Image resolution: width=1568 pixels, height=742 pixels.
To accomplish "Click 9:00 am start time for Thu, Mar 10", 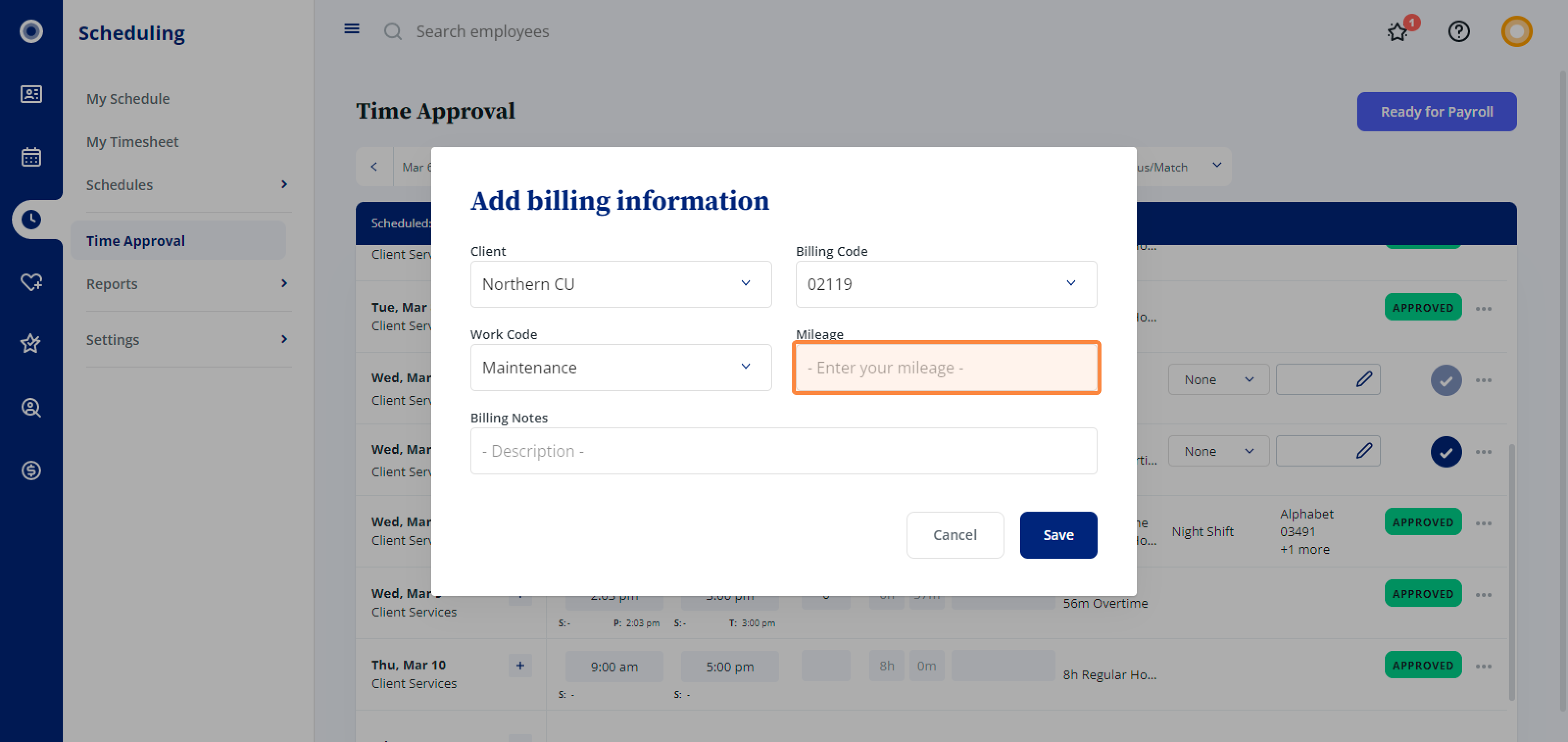I will (613, 667).
